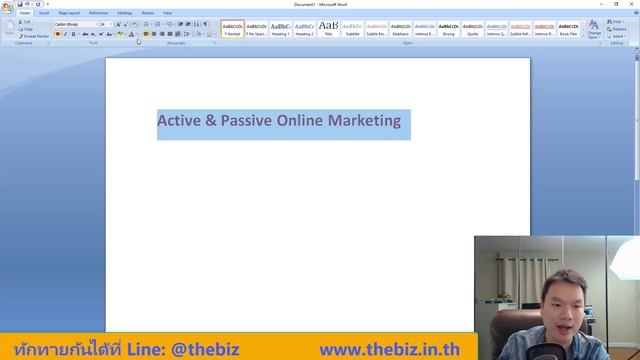Toggle Bold formatting
Viewport: 640px width, 360px height.
coord(58,34)
